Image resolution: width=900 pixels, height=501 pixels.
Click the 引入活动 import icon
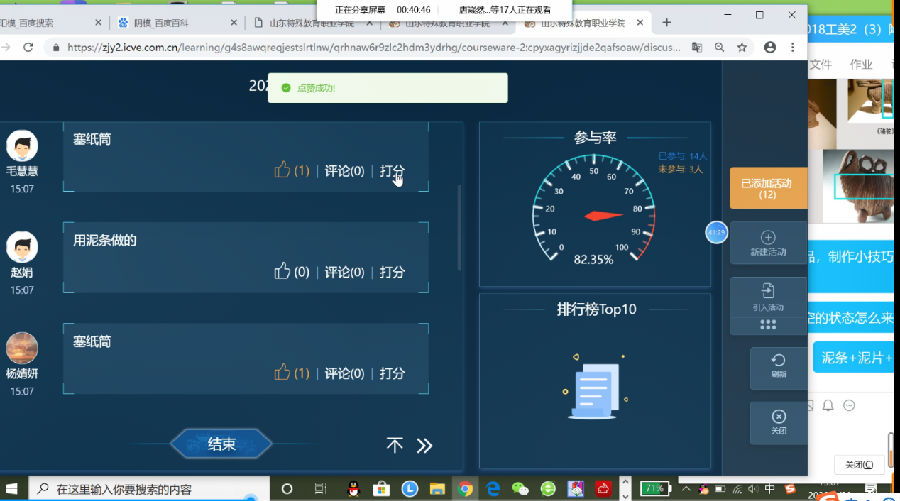(x=768, y=291)
